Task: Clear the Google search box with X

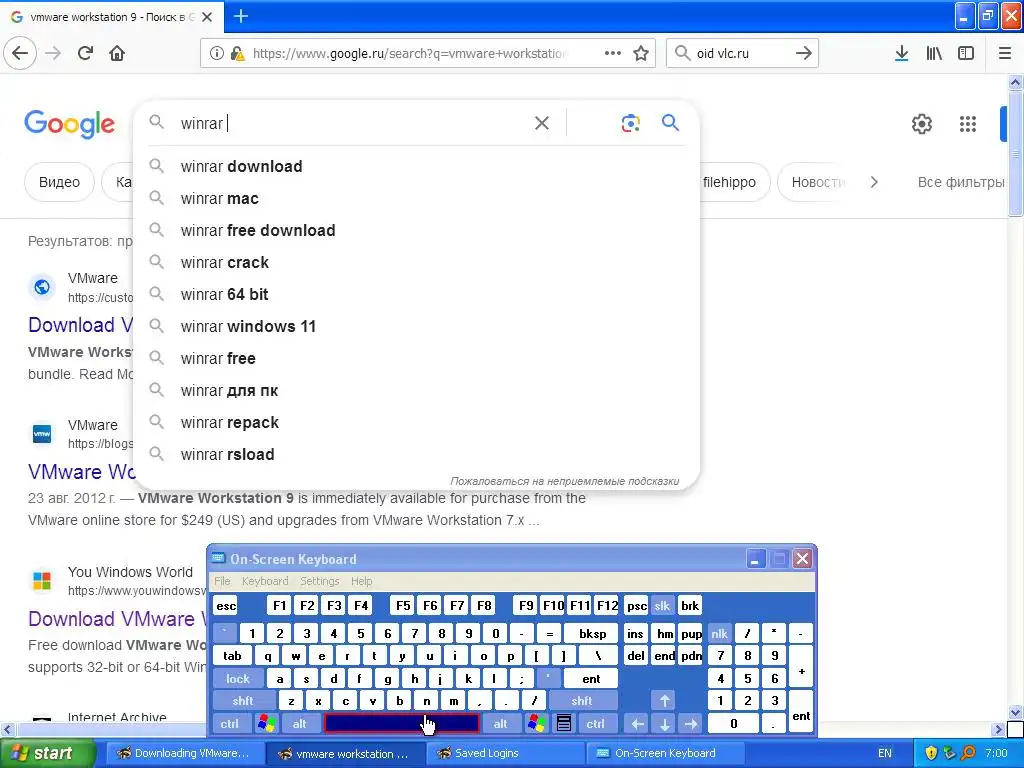Action: [541, 123]
